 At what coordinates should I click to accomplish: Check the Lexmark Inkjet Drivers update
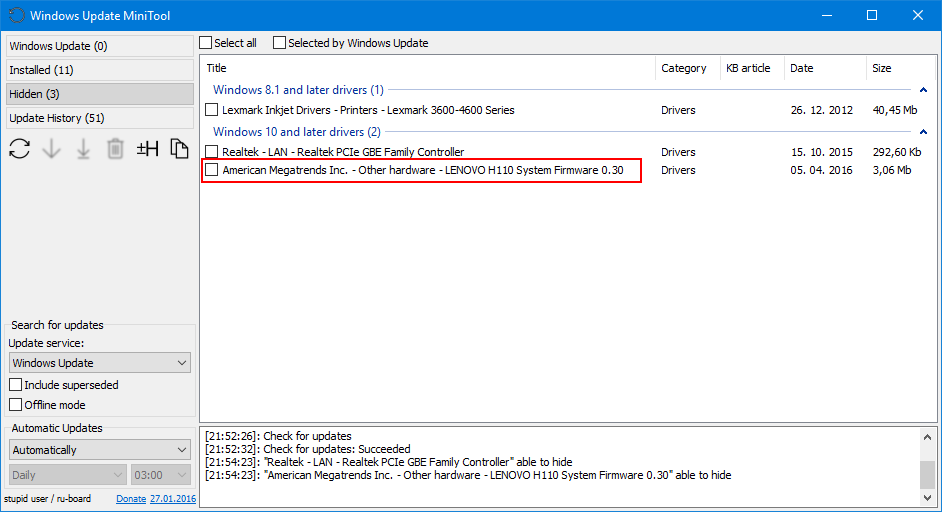click(x=211, y=110)
